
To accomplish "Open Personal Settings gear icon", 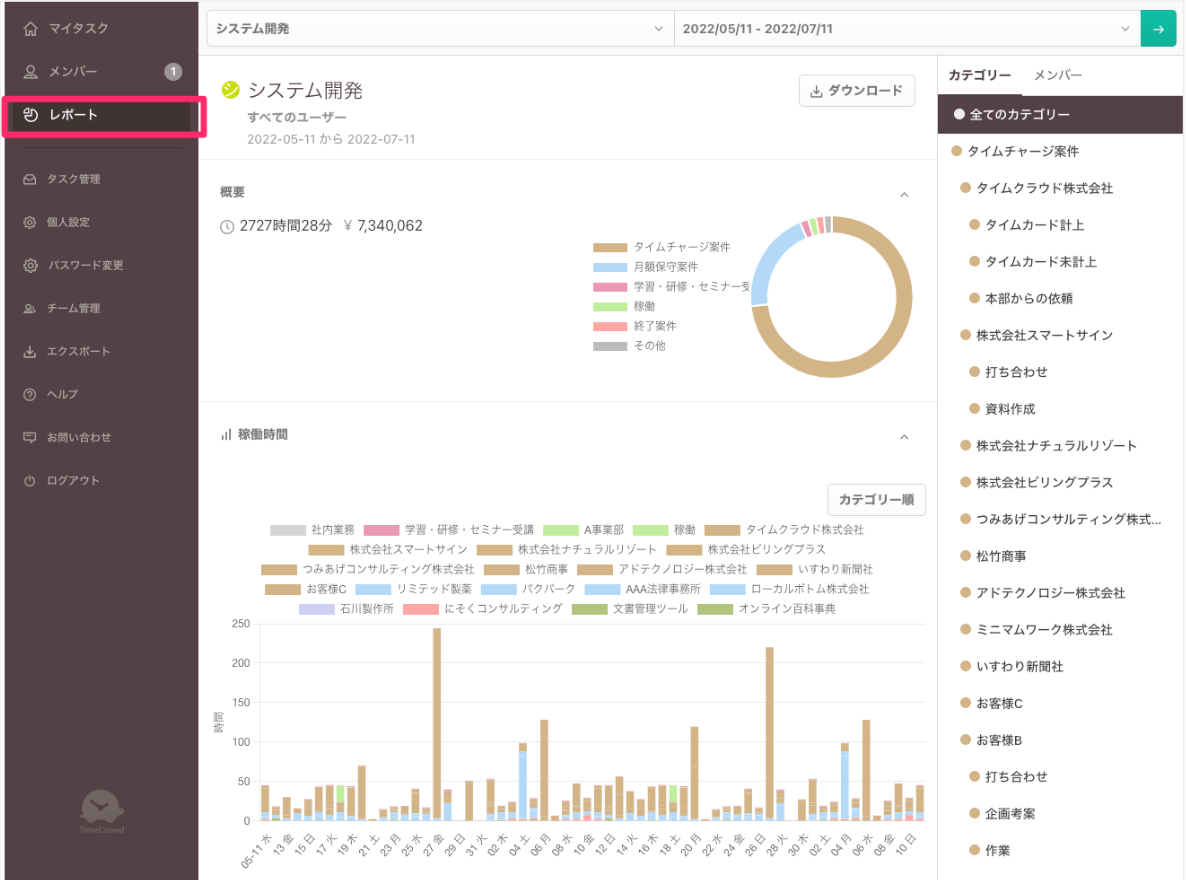I will click(x=30, y=223).
